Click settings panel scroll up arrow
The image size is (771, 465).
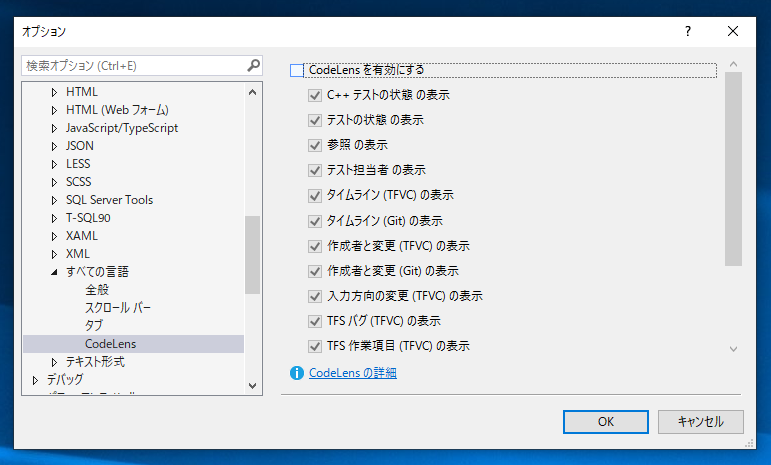pos(733,64)
